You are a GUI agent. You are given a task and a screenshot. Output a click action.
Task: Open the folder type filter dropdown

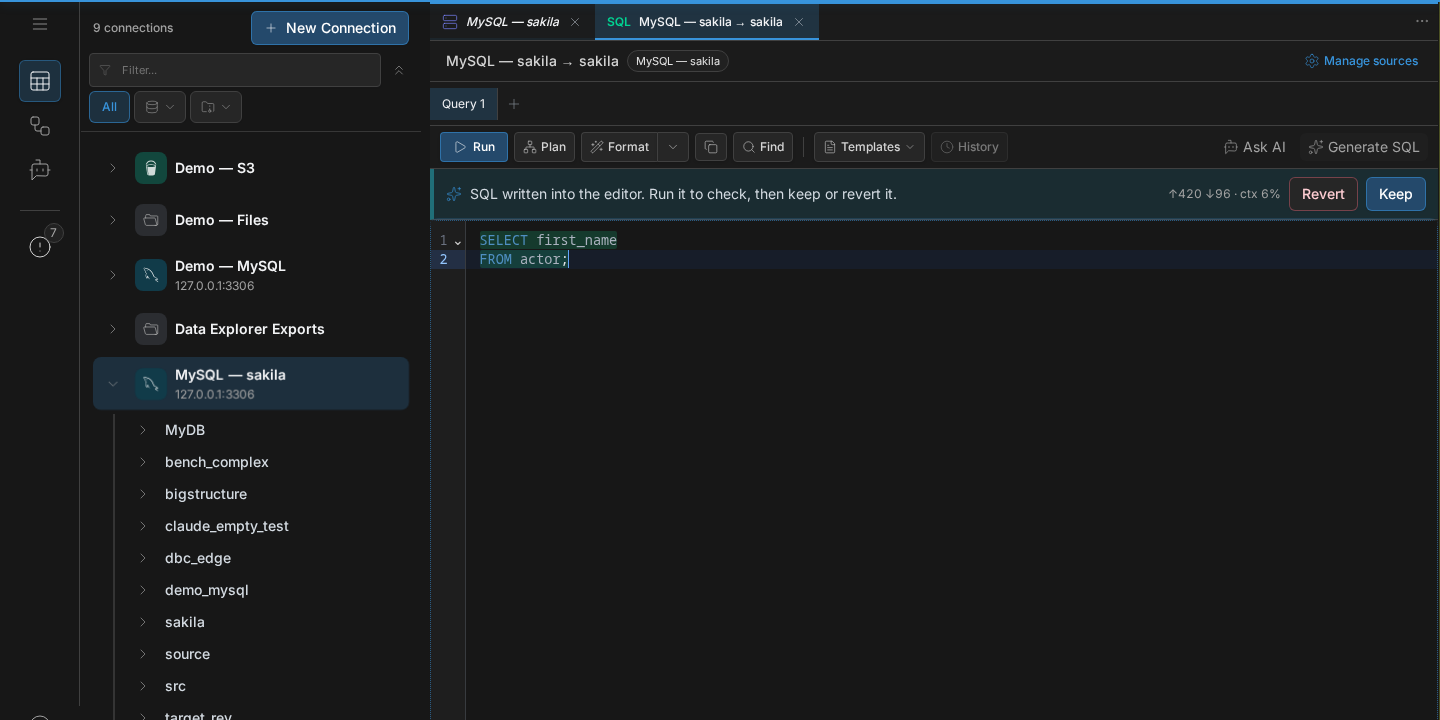coord(216,107)
